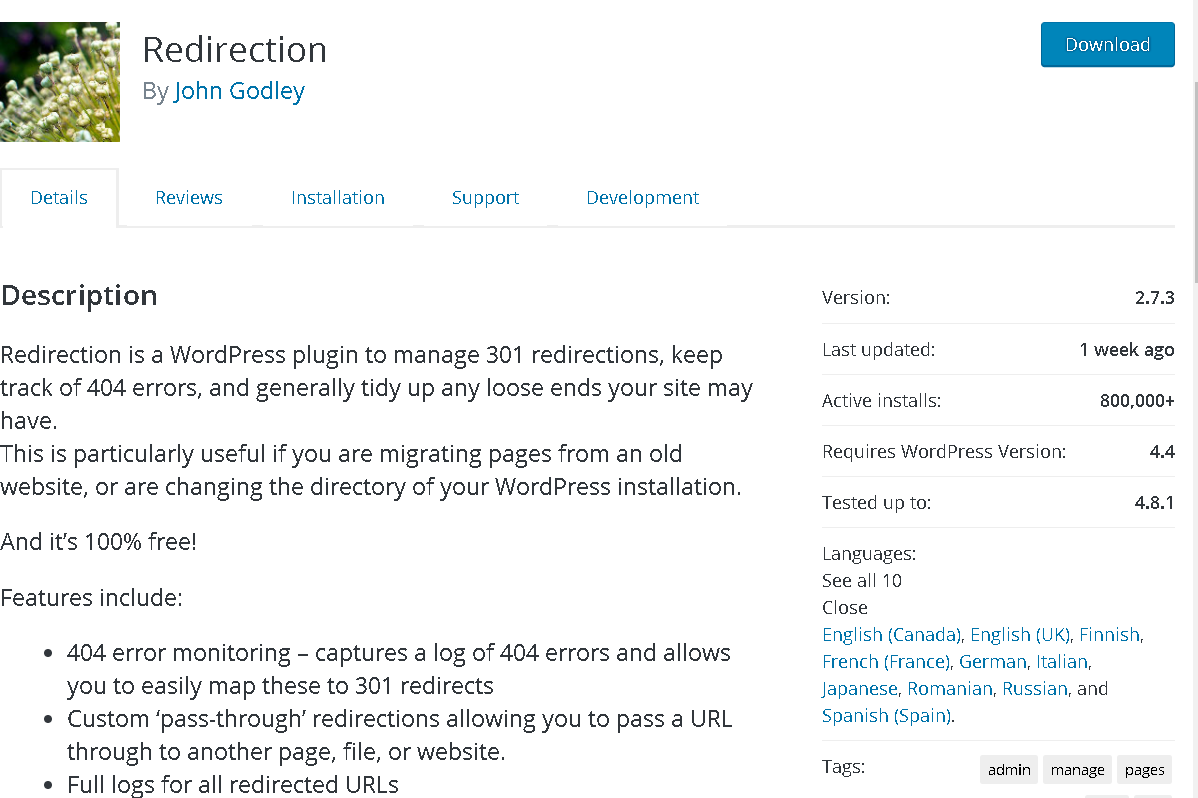The height and width of the screenshot is (798, 1198).
Task: Choose the English (Canada) language link
Action: (892, 634)
